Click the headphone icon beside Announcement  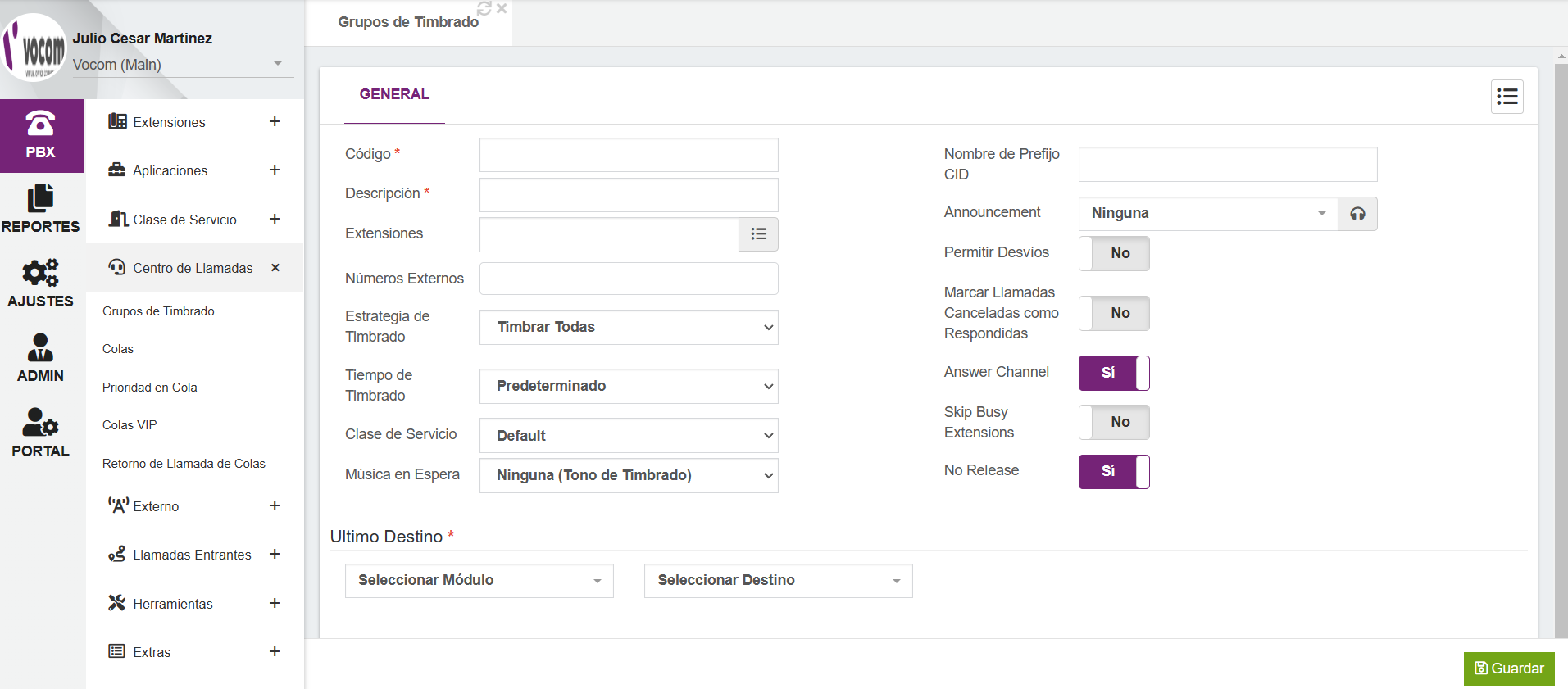coord(1357,214)
